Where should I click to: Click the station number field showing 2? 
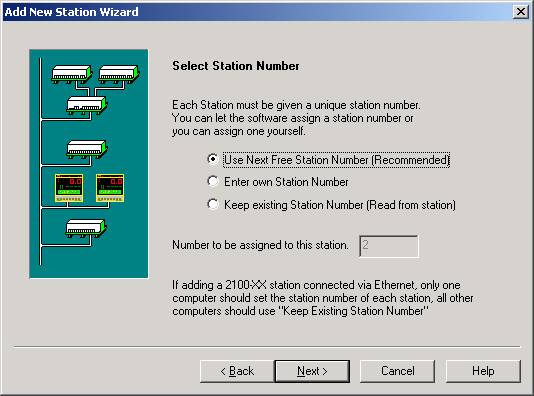tap(389, 246)
